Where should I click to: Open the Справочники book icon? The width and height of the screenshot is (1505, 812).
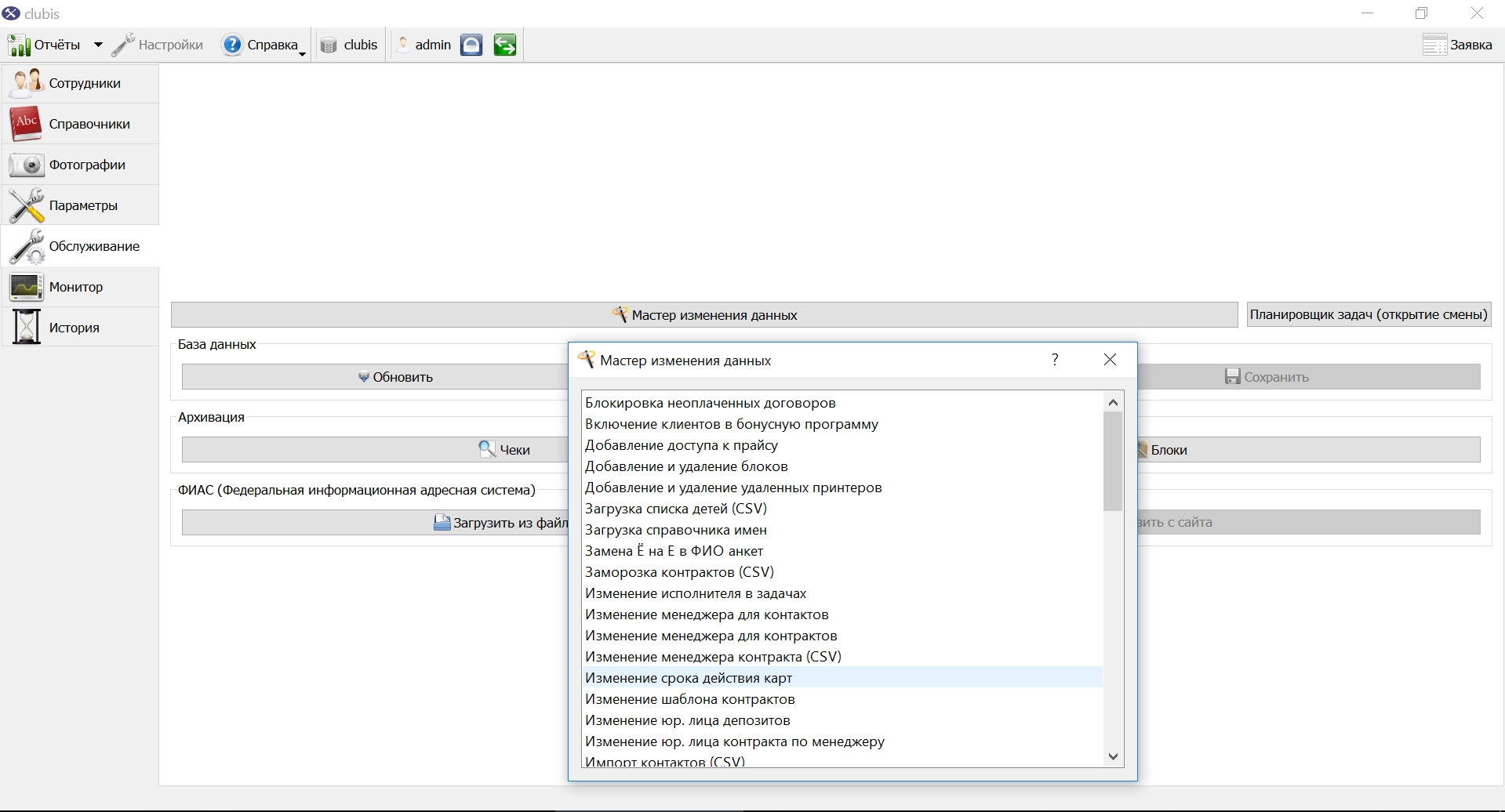click(26, 124)
